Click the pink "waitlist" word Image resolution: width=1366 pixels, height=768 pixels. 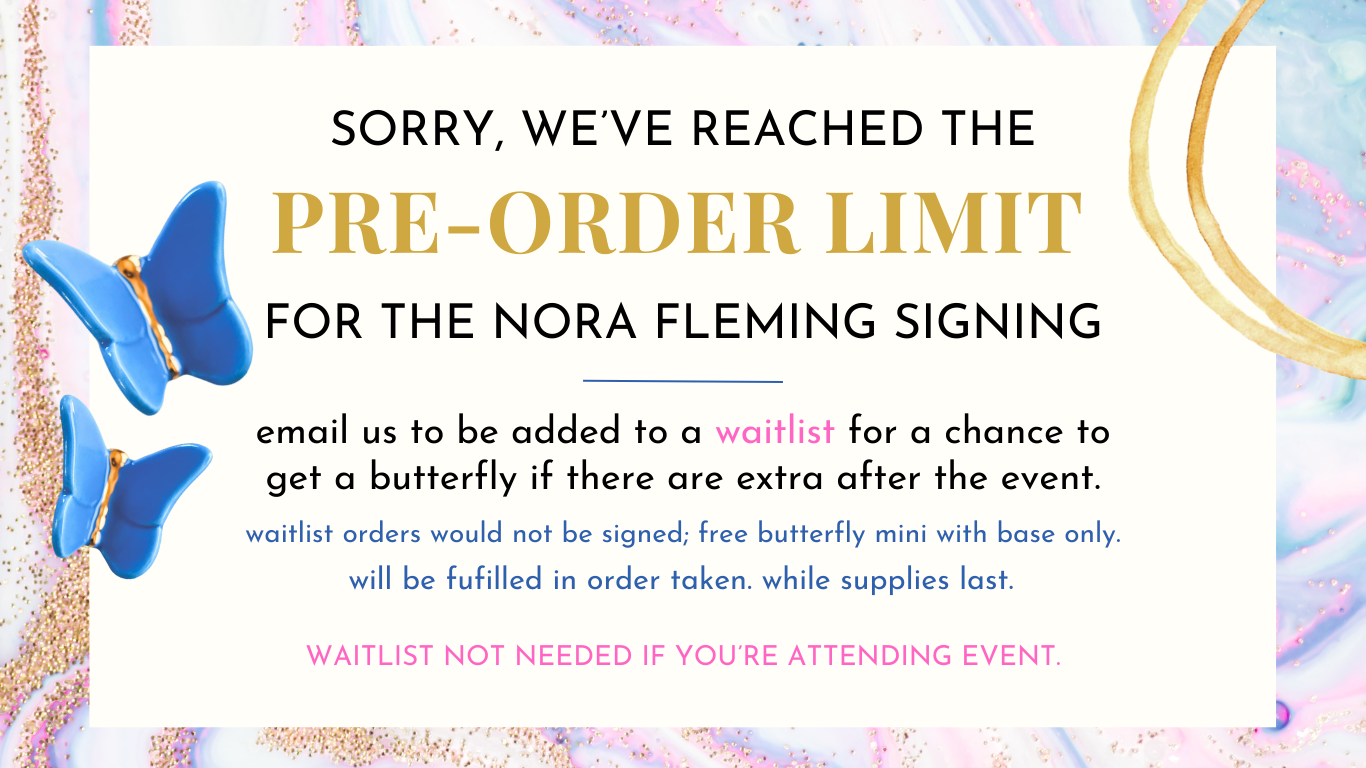[x=775, y=433]
